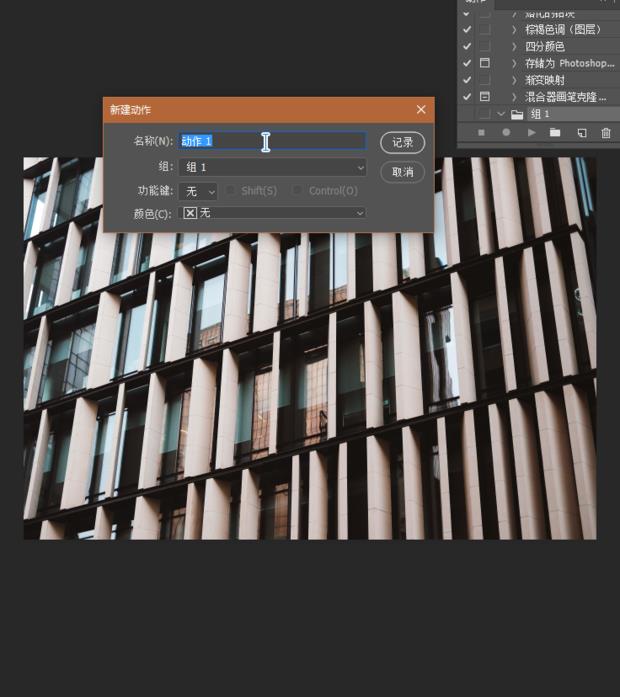Toggle checkmark for 四分颜色 action
This screenshot has height=697, width=620.
[467, 46]
